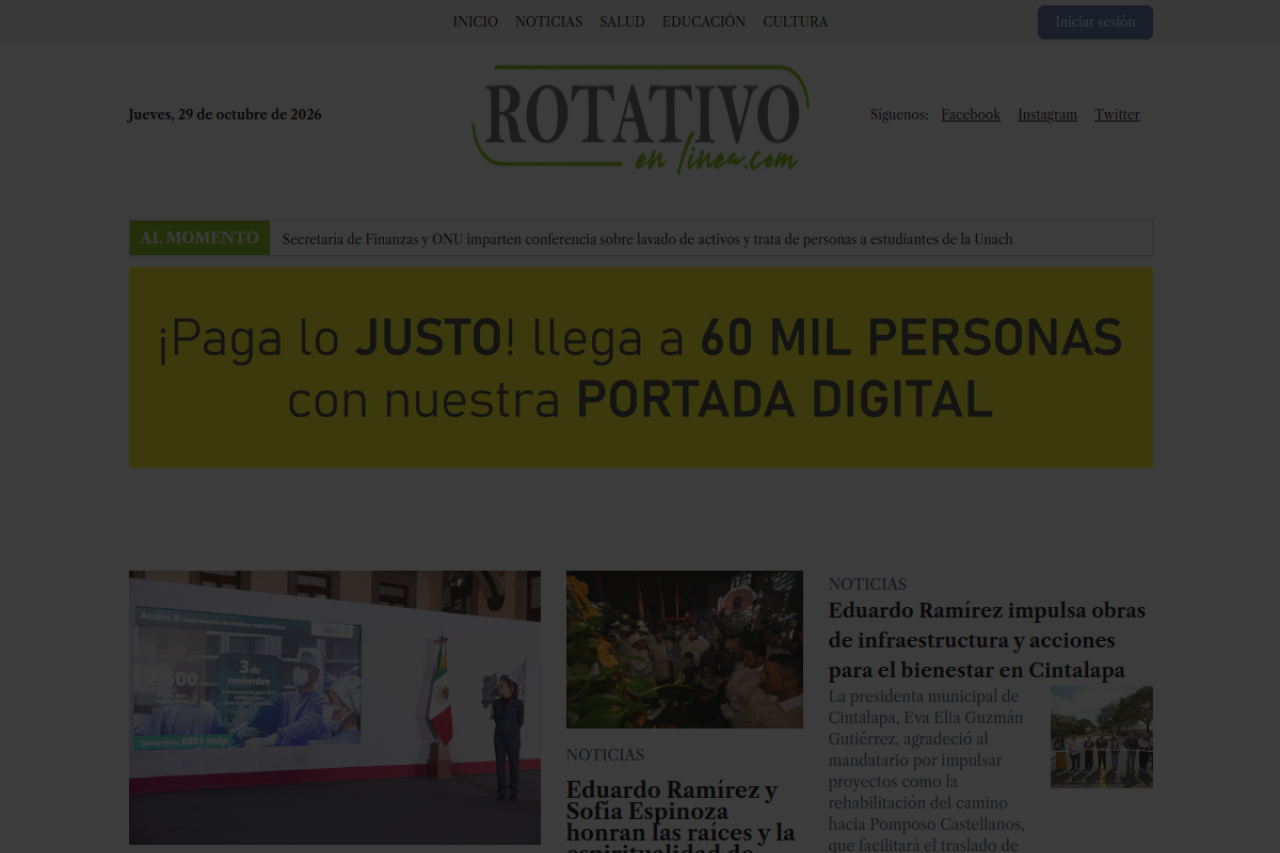This screenshot has height=853, width=1280.
Task: Open the Cintalapa infrastructure works headline
Action: pyautogui.click(x=987, y=640)
